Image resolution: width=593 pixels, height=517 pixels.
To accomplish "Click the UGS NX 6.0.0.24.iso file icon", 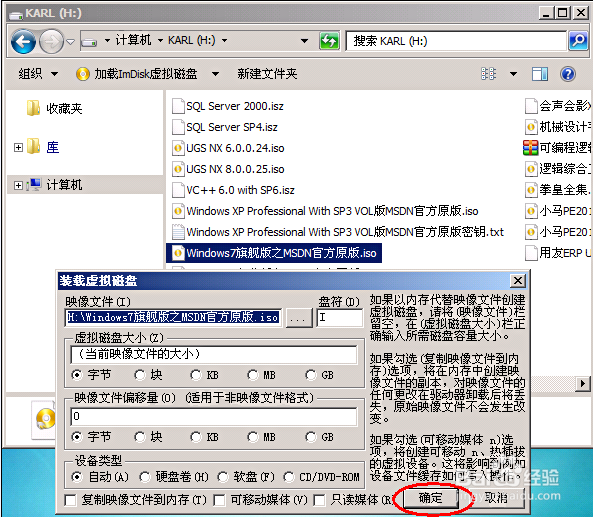I will pyautogui.click(x=178, y=148).
